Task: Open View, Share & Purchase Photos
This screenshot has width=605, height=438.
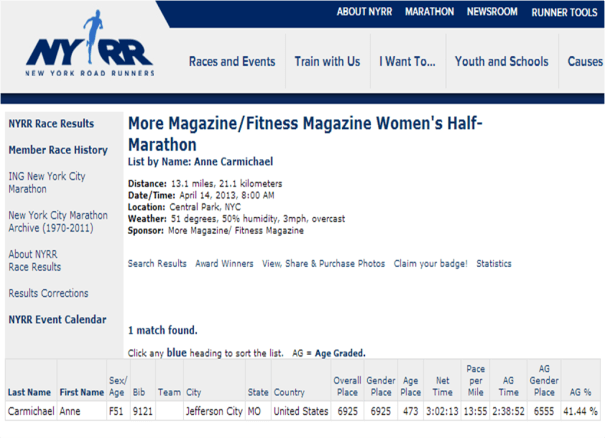Action: pyautogui.click(x=323, y=264)
